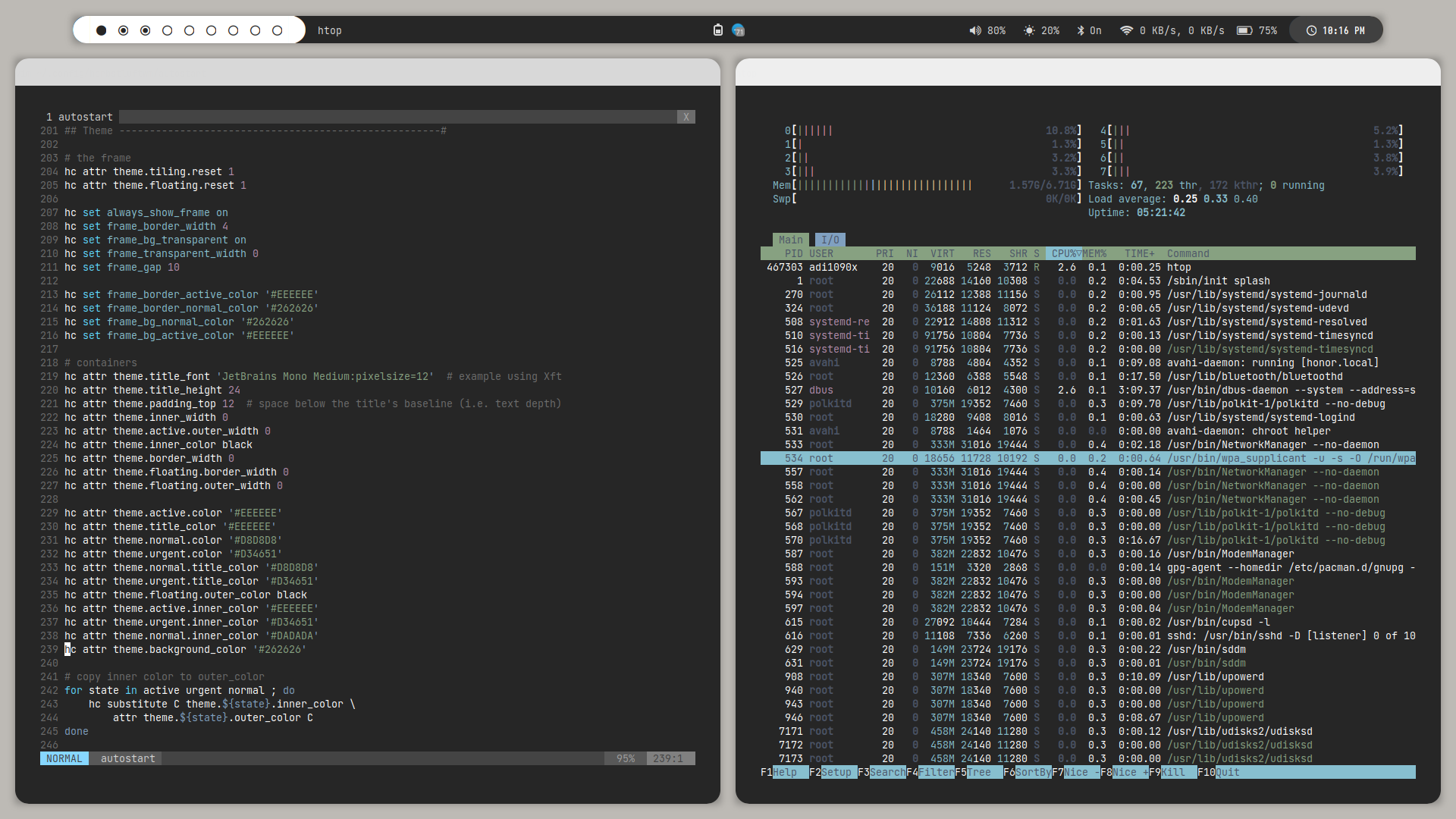Close the autostart buffer tab with X
This screenshot has width=1456, height=819.
tap(686, 117)
